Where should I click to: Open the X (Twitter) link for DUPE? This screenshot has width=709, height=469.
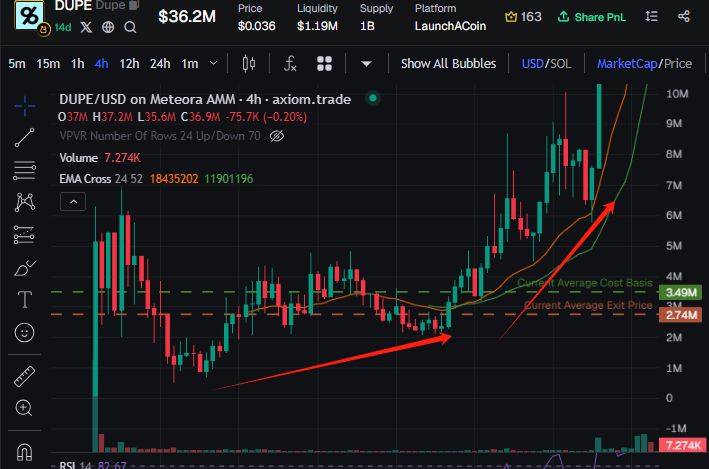pyautogui.click(x=86, y=28)
